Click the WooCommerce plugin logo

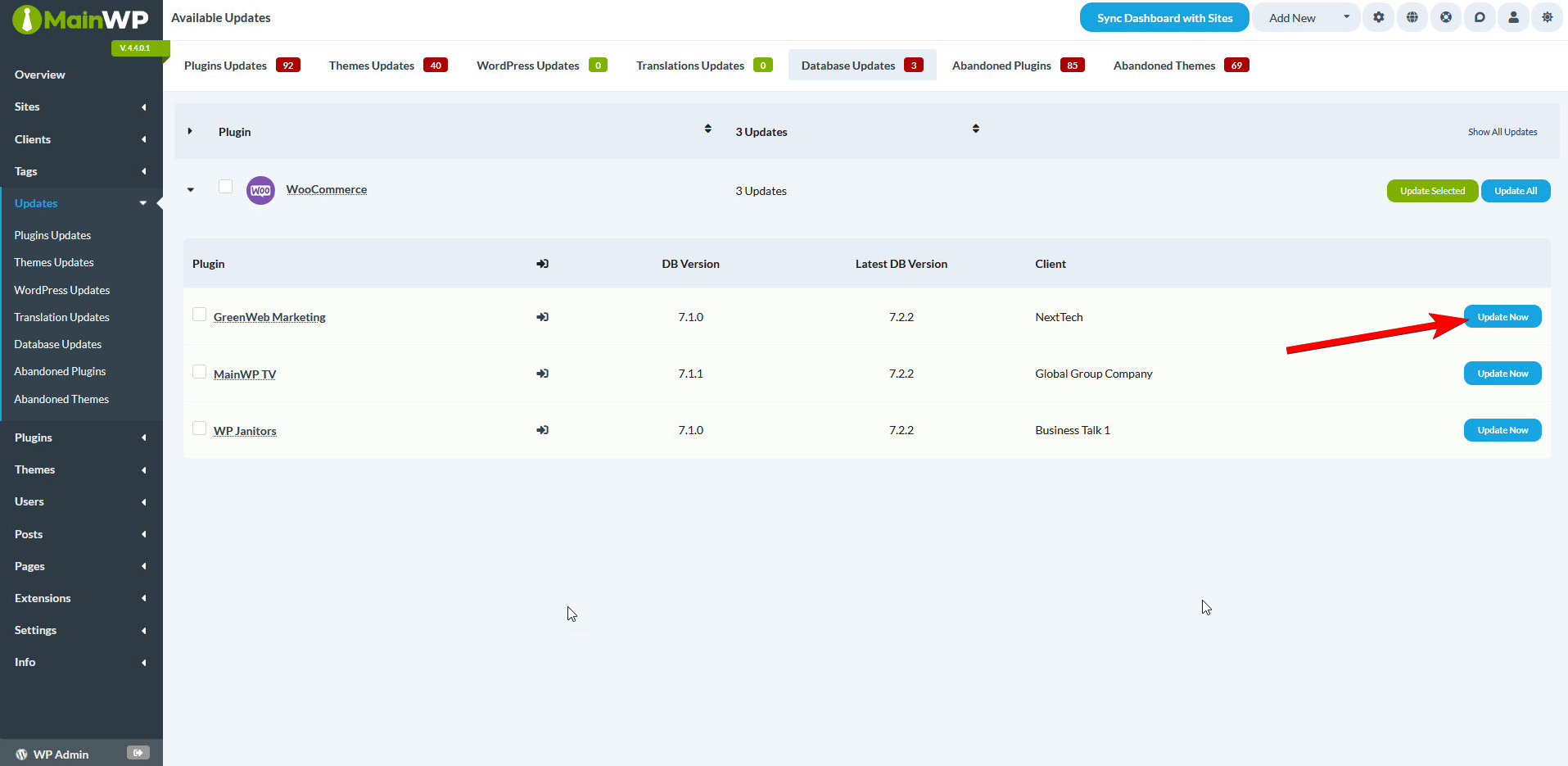[260, 190]
